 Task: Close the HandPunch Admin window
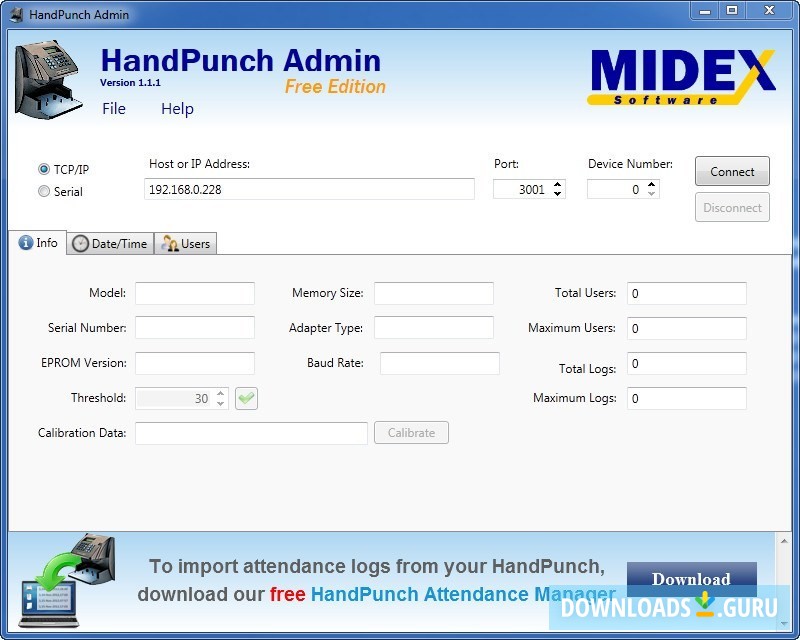[769, 11]
